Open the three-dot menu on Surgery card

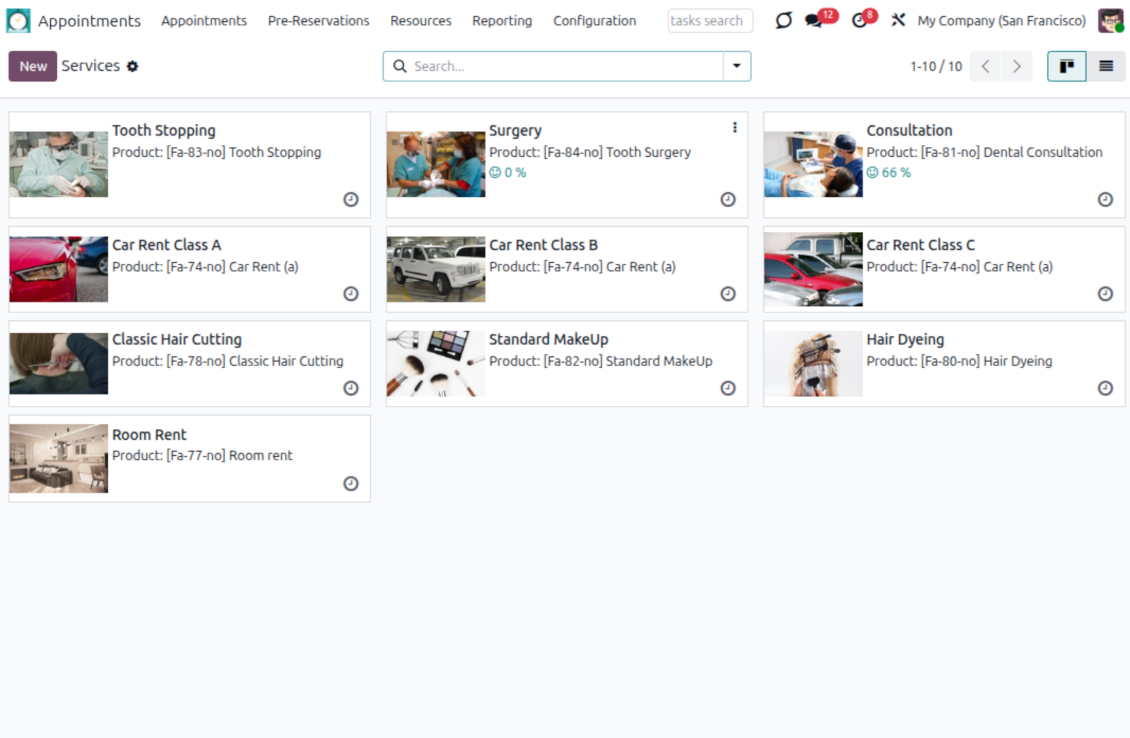pyautogui.click(x=734, y=128)
